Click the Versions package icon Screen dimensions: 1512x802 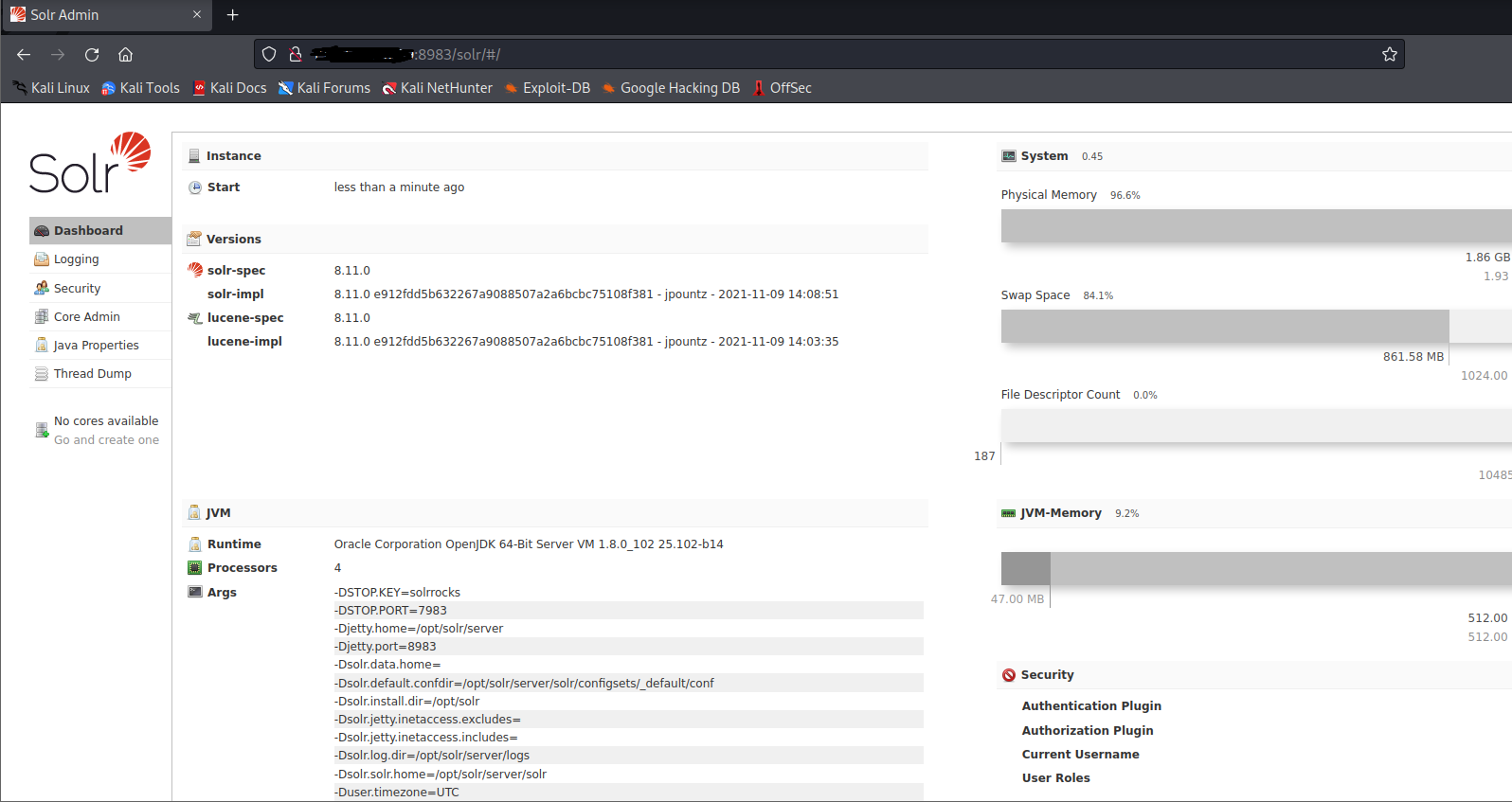194,239
